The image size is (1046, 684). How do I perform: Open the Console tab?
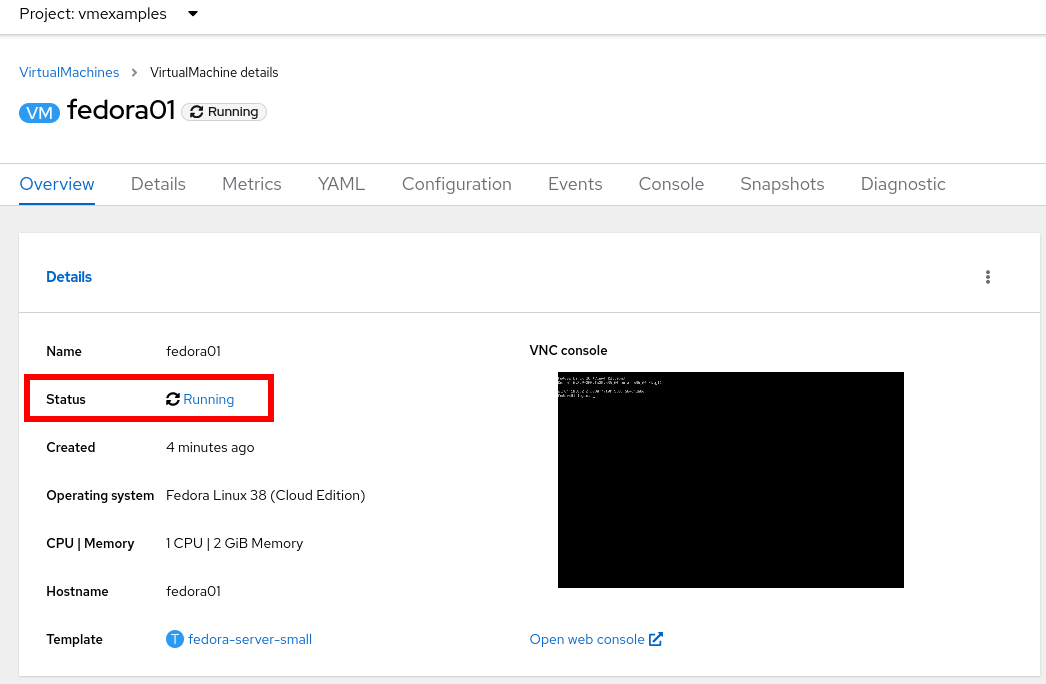[x=670, y=184]
